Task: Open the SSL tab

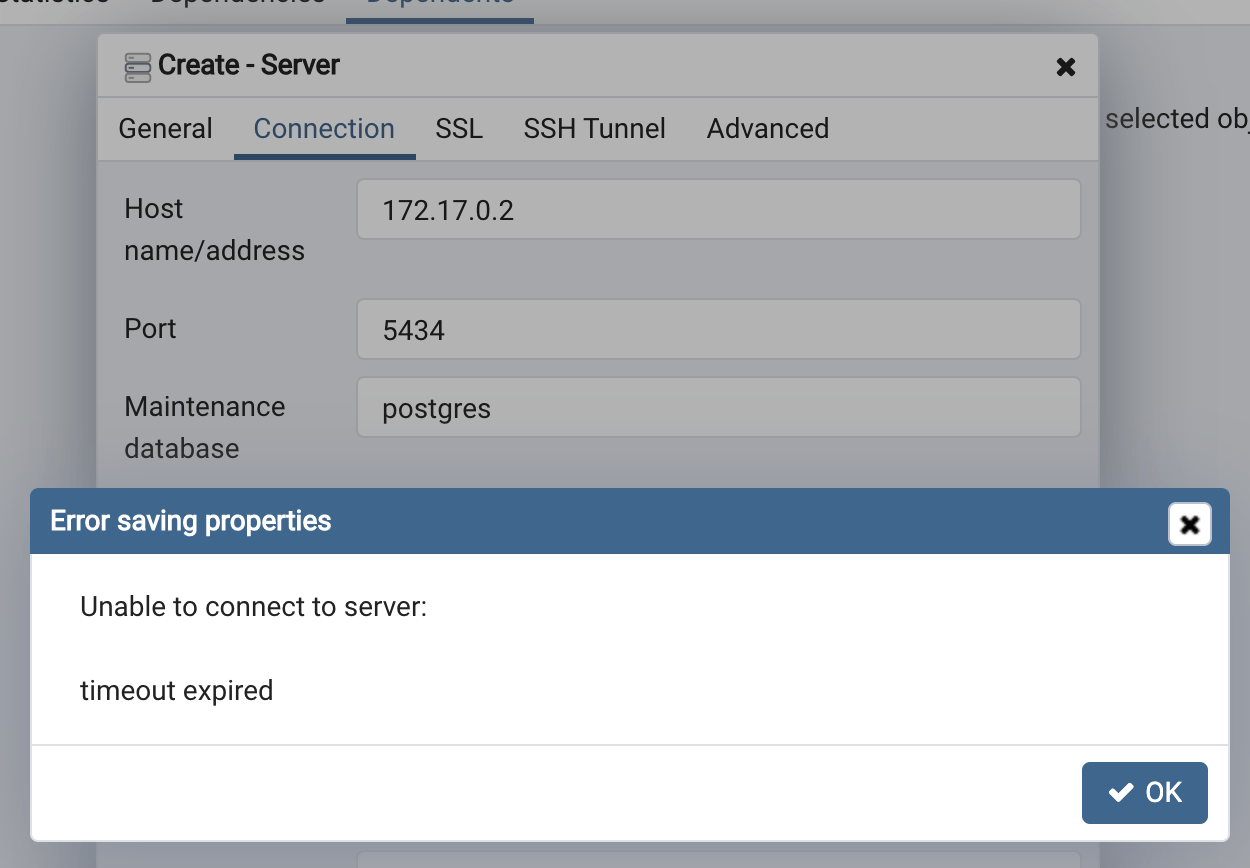Action: click(x=459, y=128)
